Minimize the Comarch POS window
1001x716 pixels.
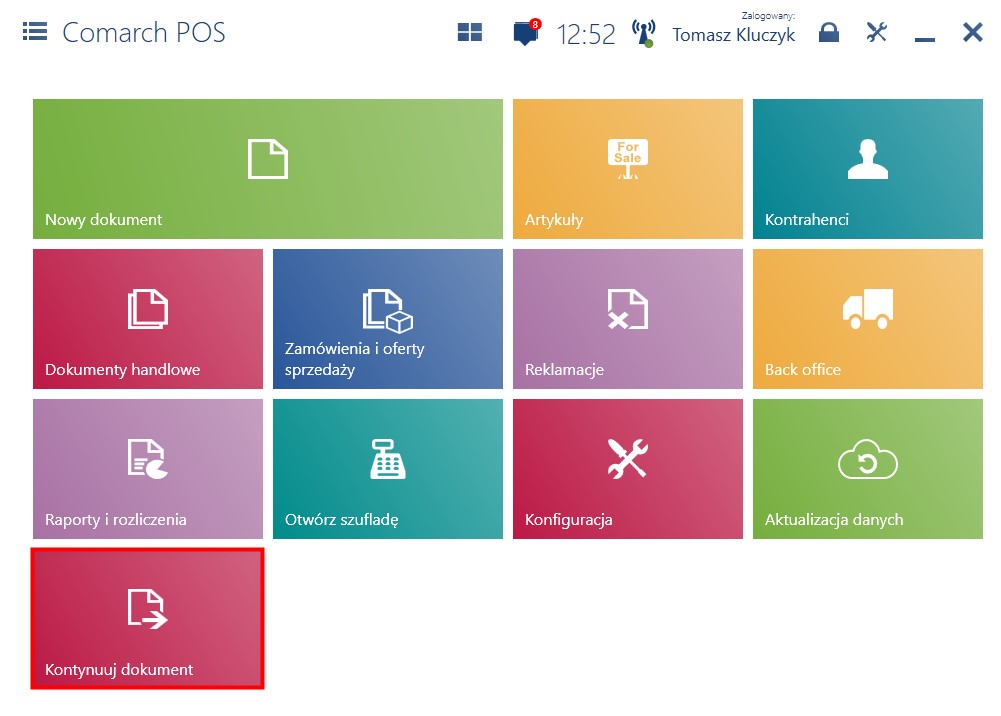click(x=924, y=40)
